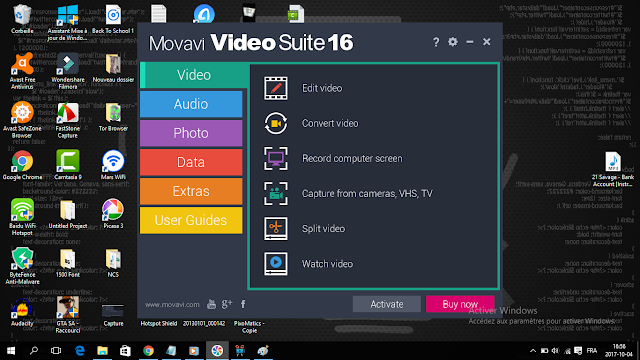The height and width of the screenshot is (360, 640).
Task: Click Record computer screen text
Action: [352, 158]
